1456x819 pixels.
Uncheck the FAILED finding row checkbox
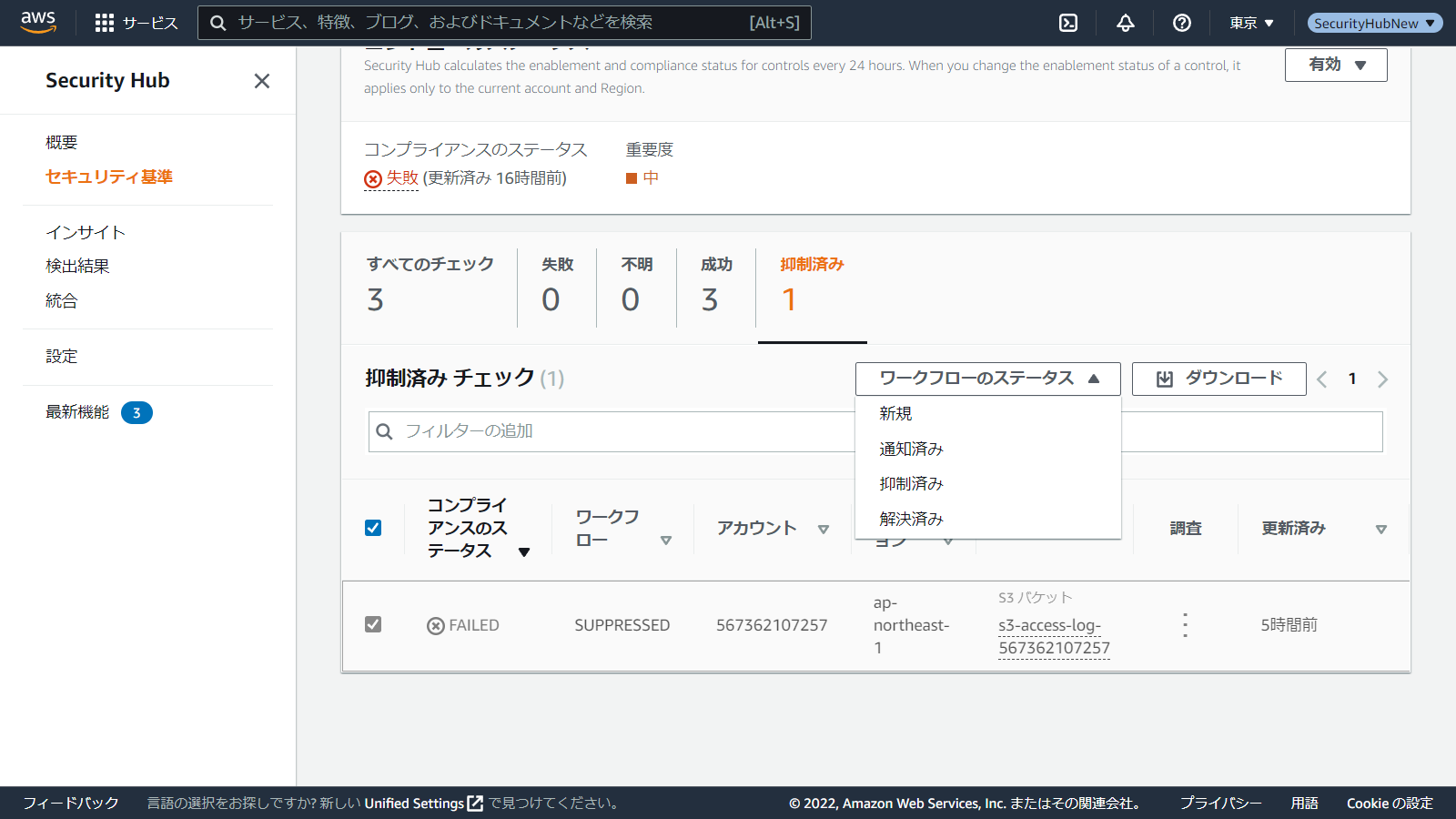373,624
